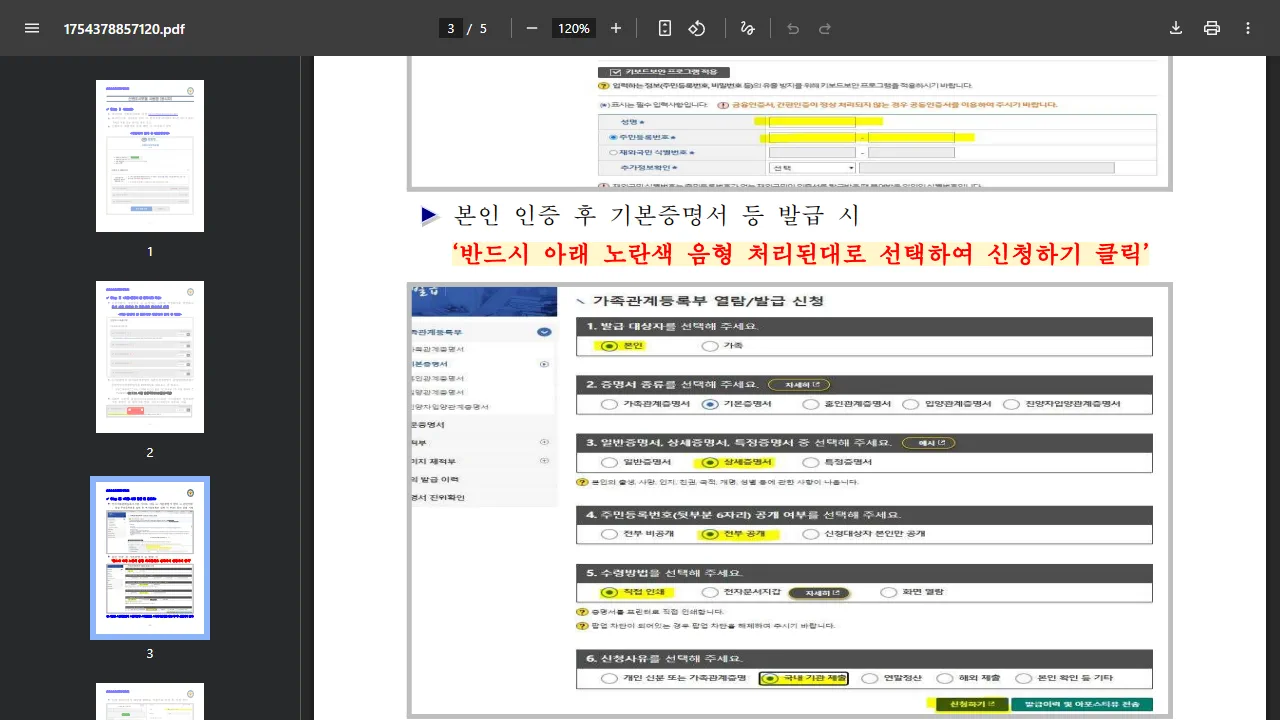Viewport: 1280px width, 720px height.
Task: Rotate the document counterclockwise
Action: 697,28
